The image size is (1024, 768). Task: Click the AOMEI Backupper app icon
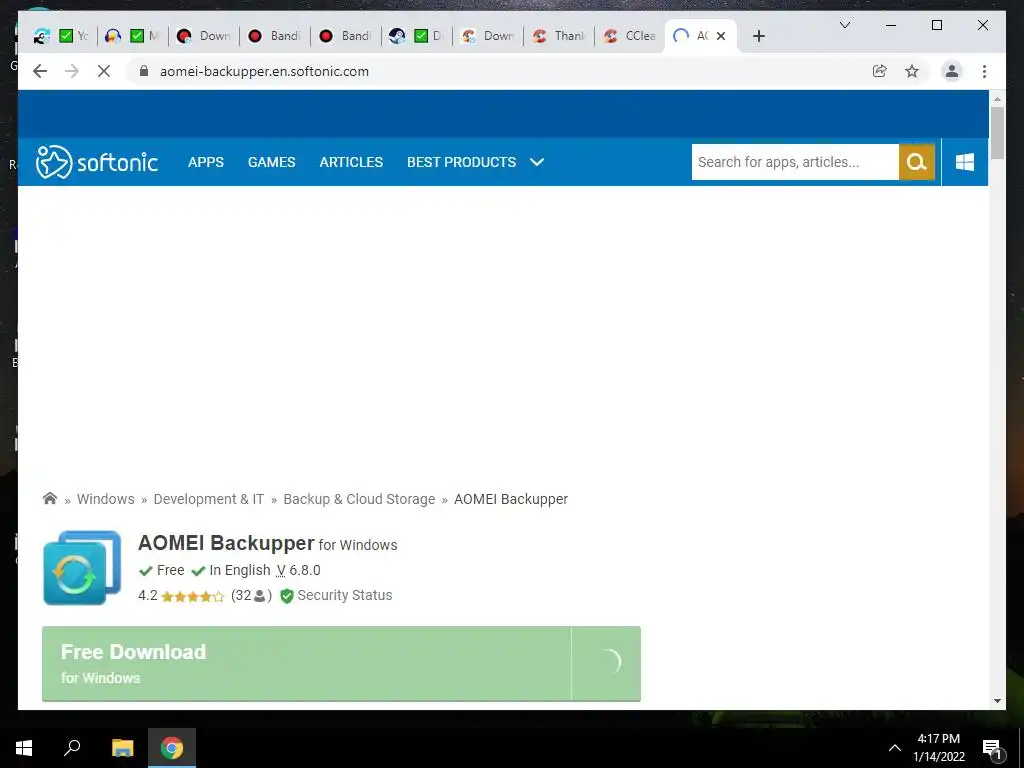pyautogui.click(x=82, y=568)
